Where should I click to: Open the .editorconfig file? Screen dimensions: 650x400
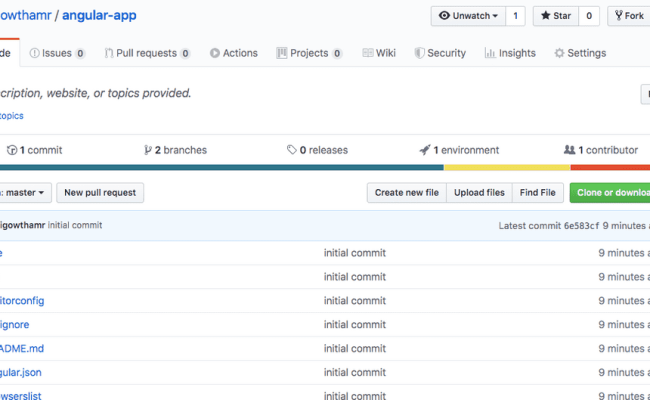pos(22,301)
